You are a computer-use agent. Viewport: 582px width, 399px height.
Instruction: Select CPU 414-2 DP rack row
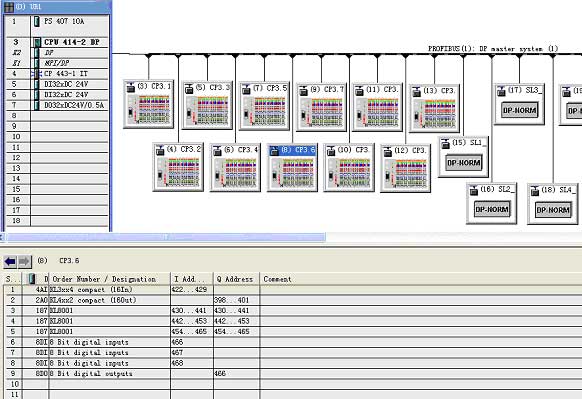57,42
